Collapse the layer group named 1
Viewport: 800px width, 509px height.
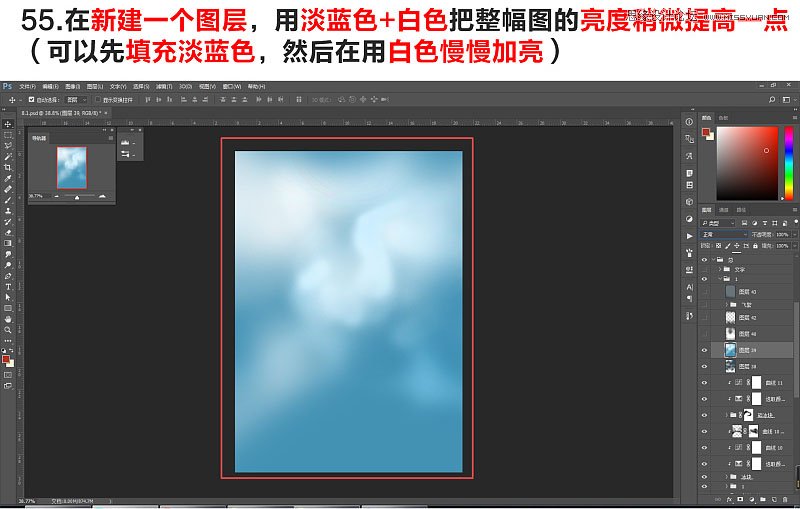click(720, 279)
